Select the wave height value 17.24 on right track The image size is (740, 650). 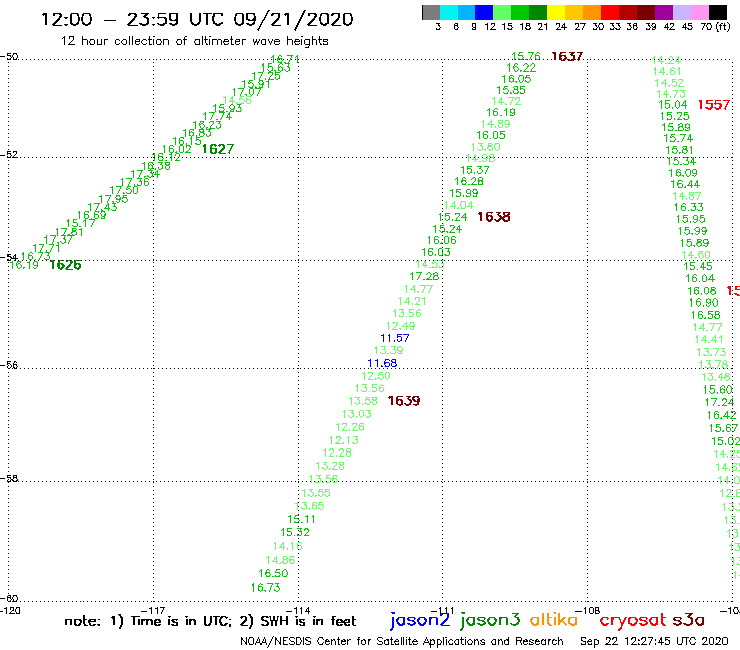pos(719,402)
